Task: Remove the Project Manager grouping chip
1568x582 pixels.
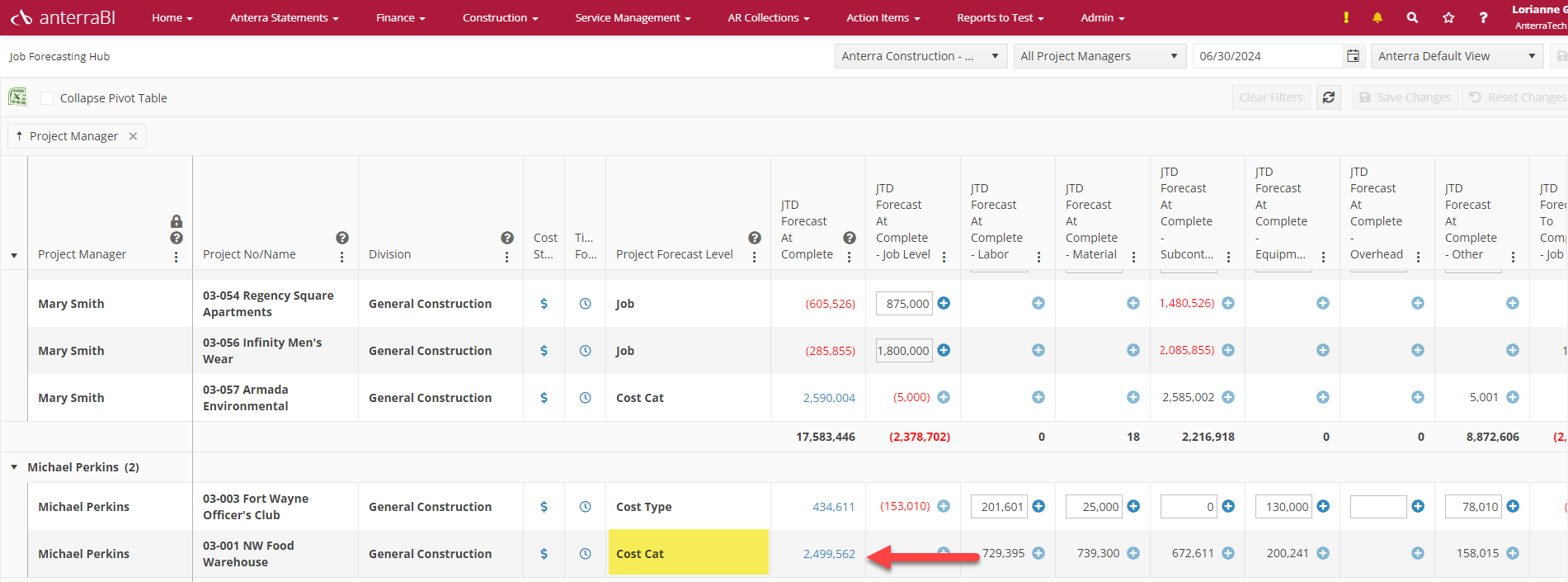Action: 133,136
